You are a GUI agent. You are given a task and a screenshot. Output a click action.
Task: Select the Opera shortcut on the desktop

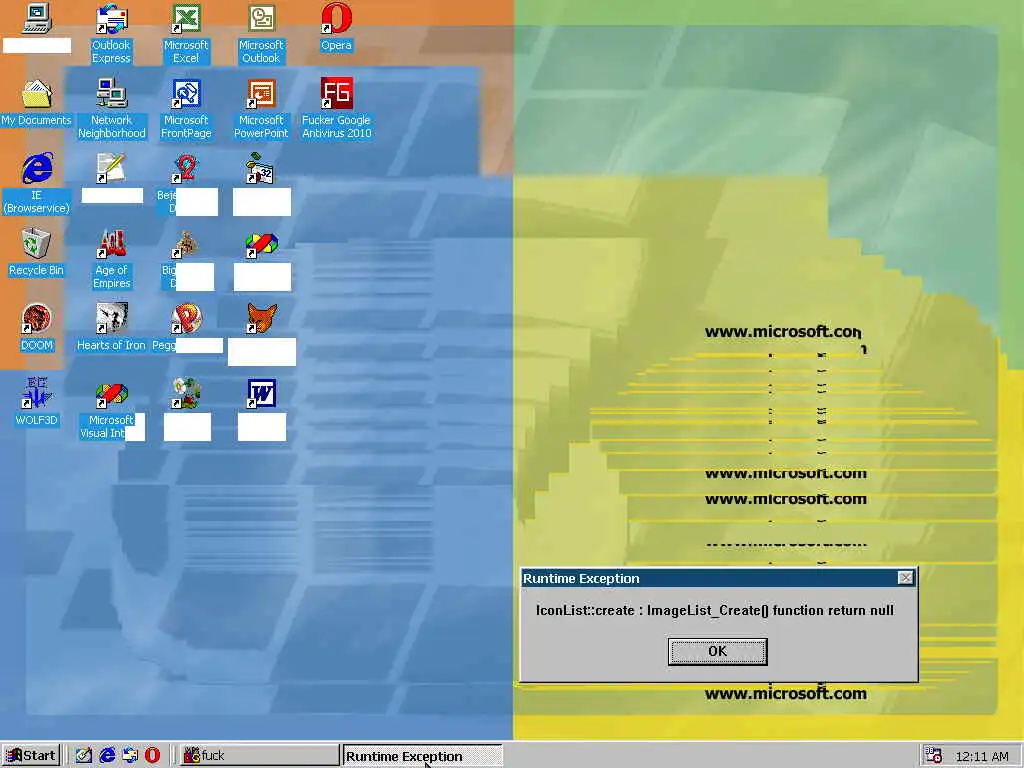[x=336, y=27]
